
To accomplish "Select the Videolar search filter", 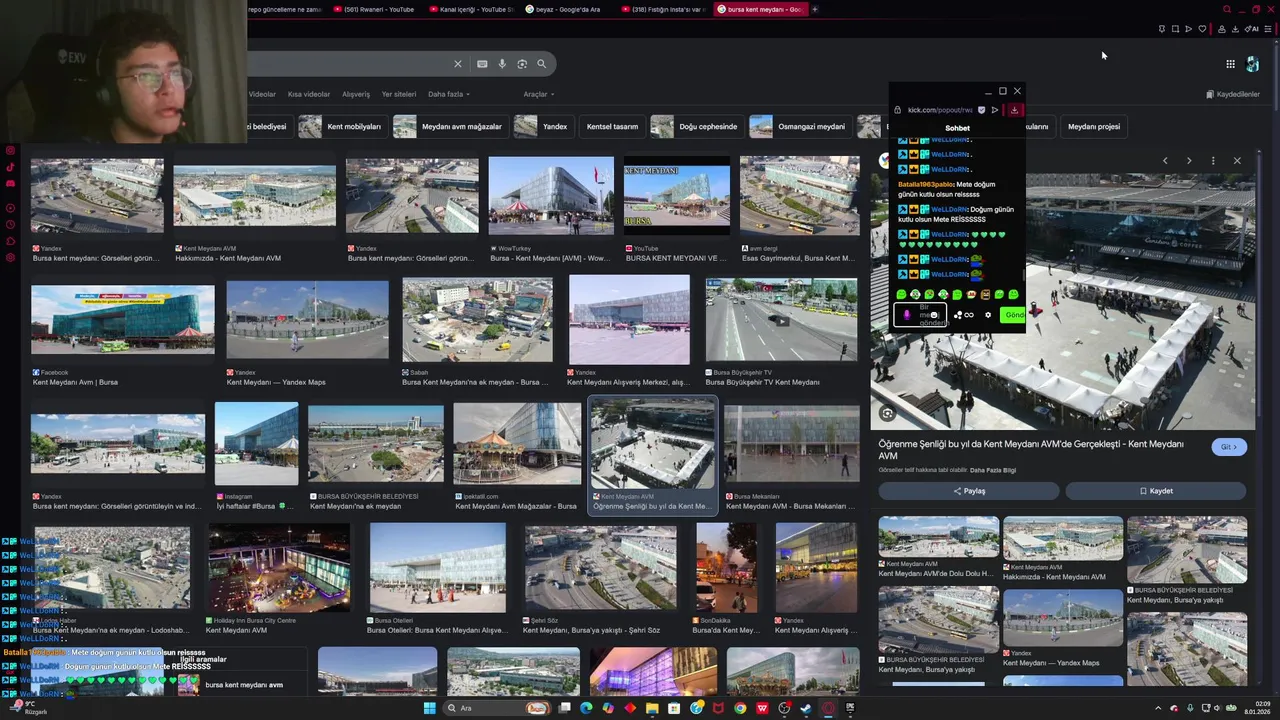I will click(262, 94).
